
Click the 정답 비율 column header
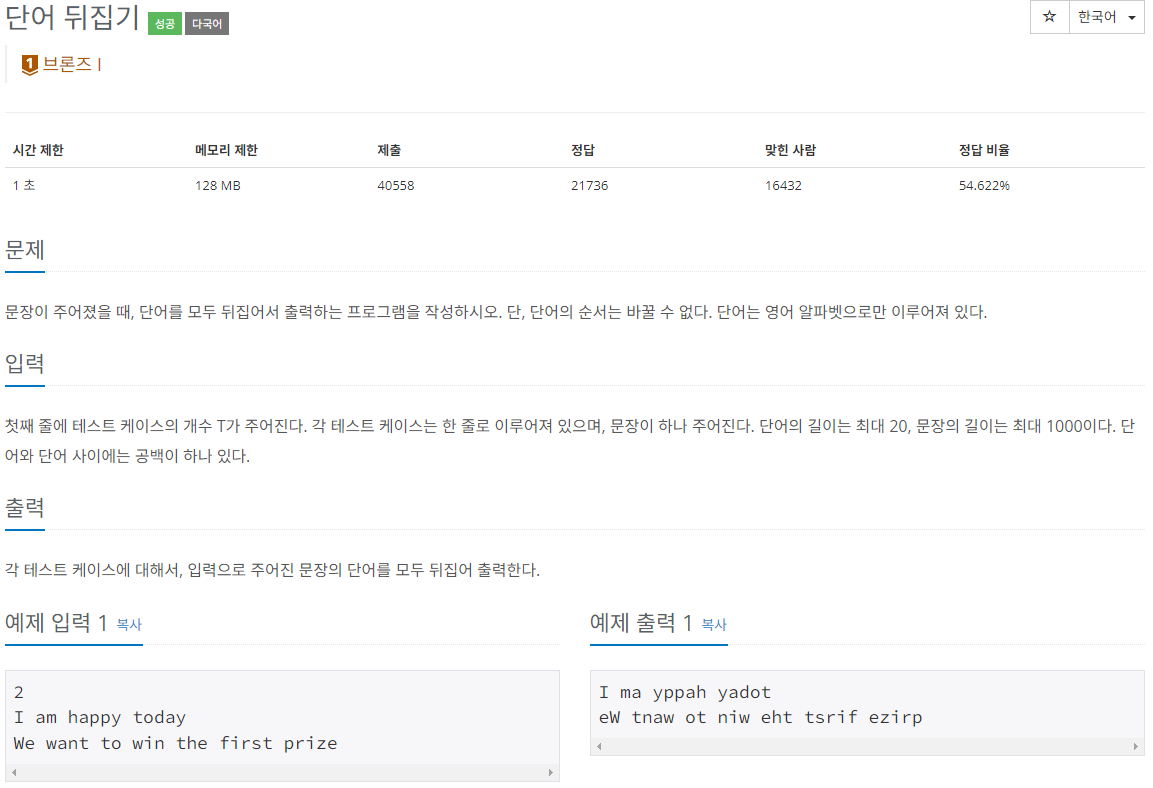click(x=984, y=150)
